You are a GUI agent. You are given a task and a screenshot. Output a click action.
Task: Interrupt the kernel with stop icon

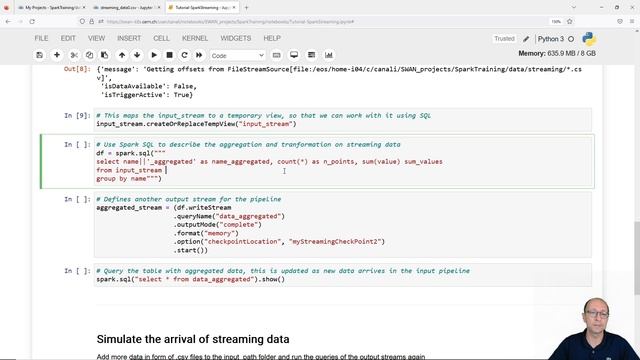pyautogui.click(x=169, y=55)
